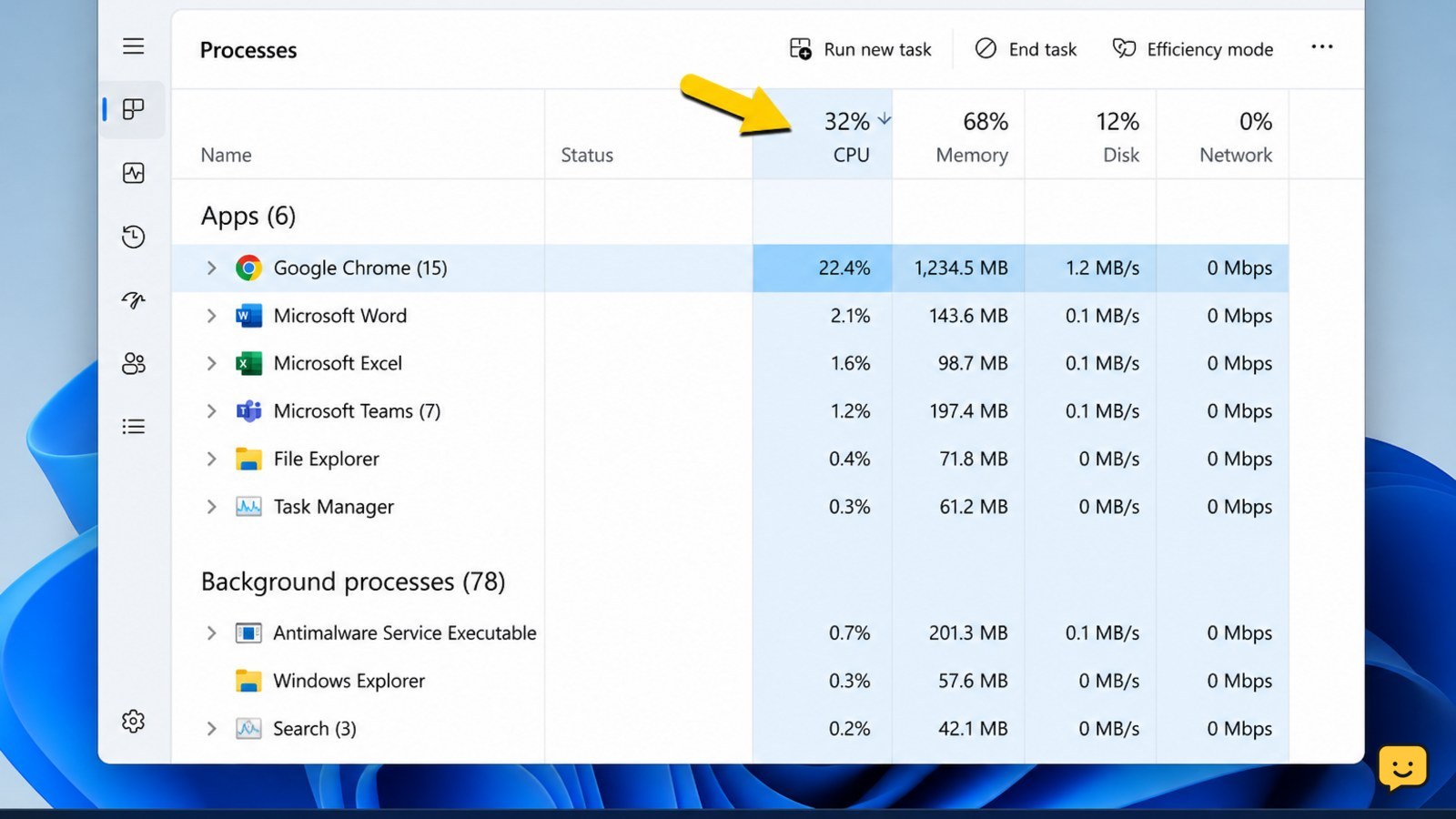Click the Microsoft Word icon

coord(248,316)
